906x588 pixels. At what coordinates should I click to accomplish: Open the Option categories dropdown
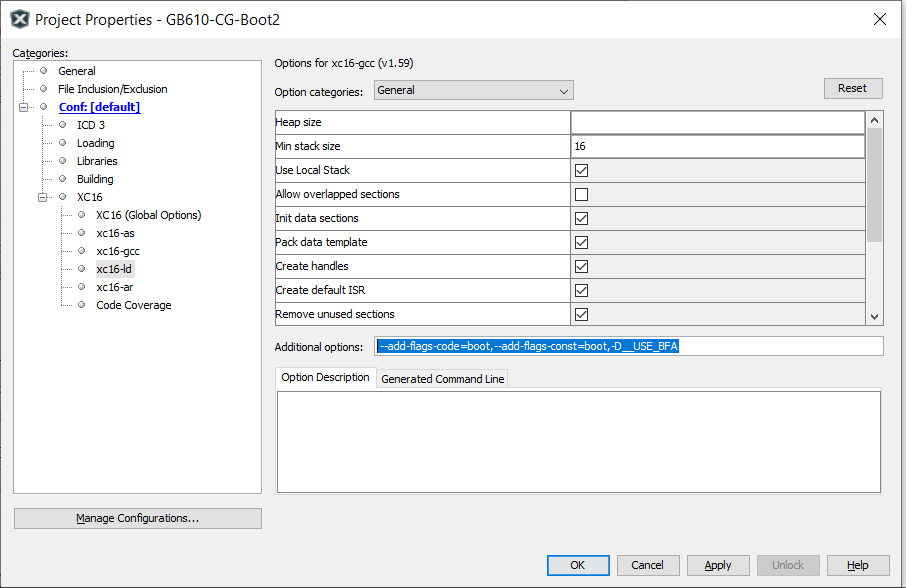pos(473,90)
